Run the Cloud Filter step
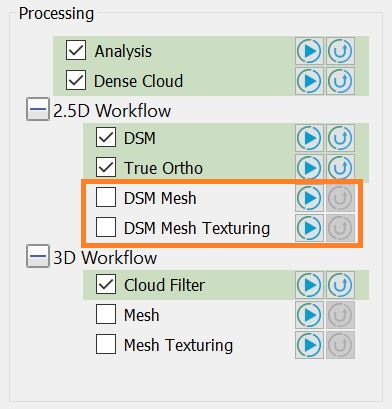 309,285
